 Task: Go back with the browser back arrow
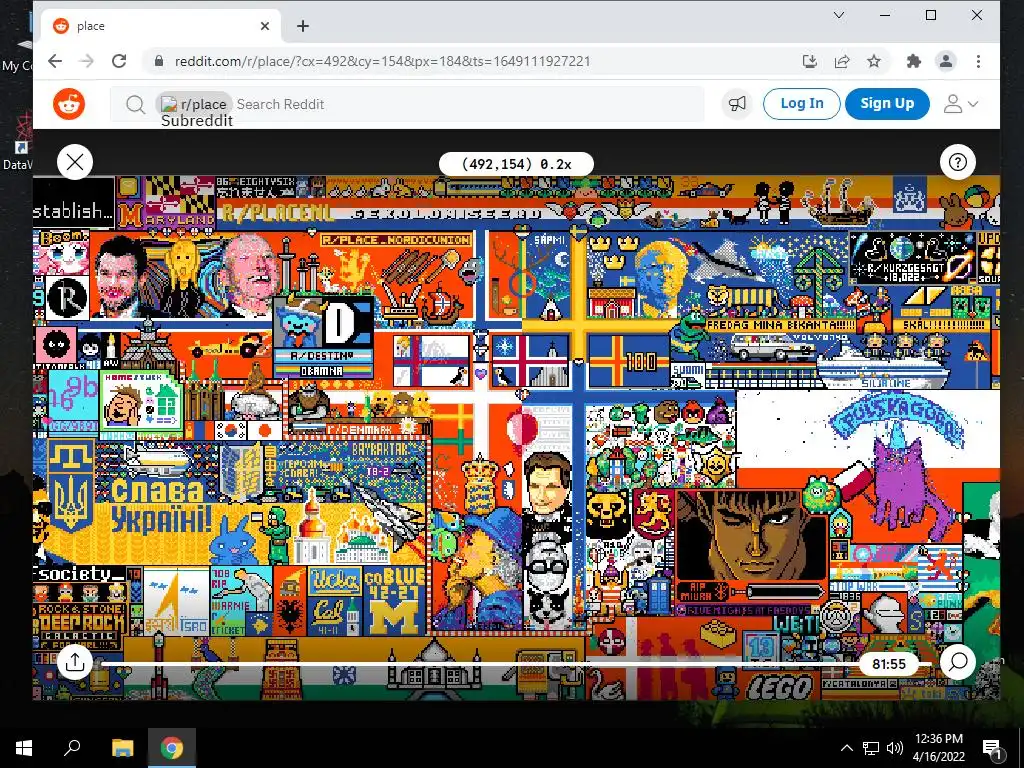[x=55, y=61]
